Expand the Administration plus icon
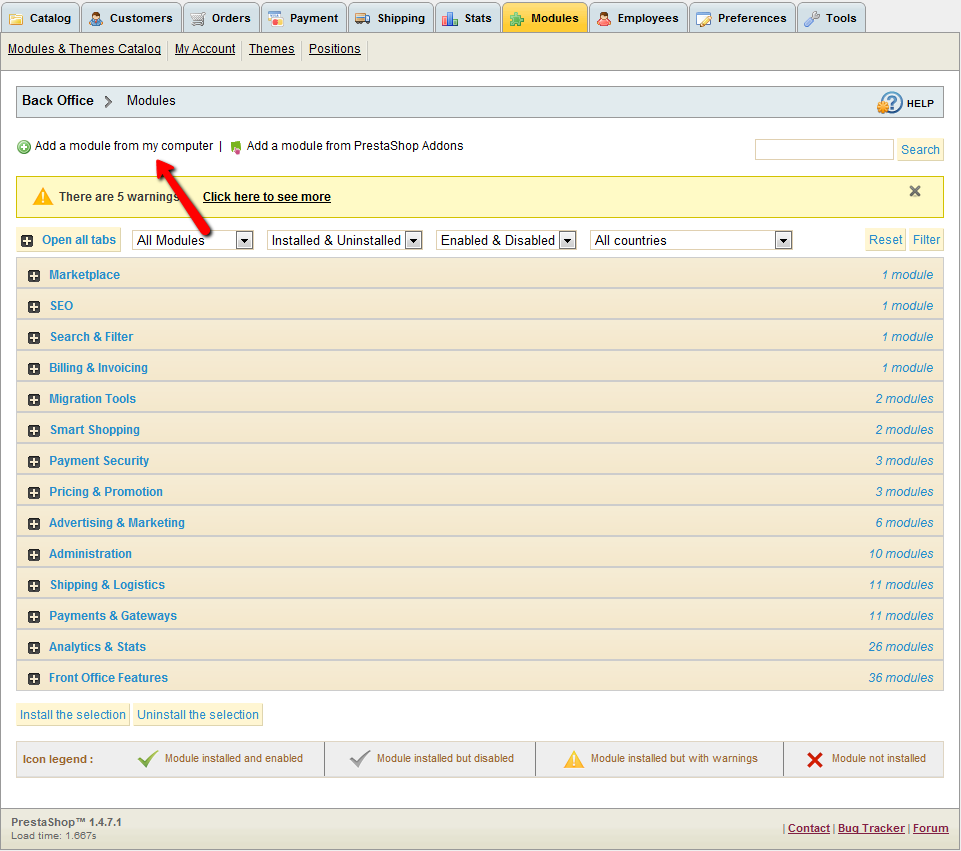Image resolution: width=961 pixels, height=851 pixels. [34, 555]
